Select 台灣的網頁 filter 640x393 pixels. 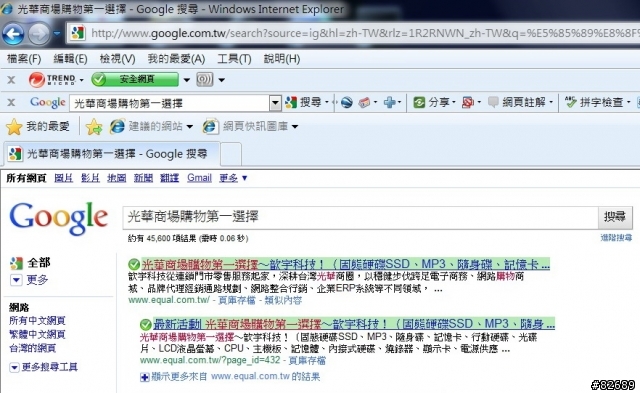33,348
